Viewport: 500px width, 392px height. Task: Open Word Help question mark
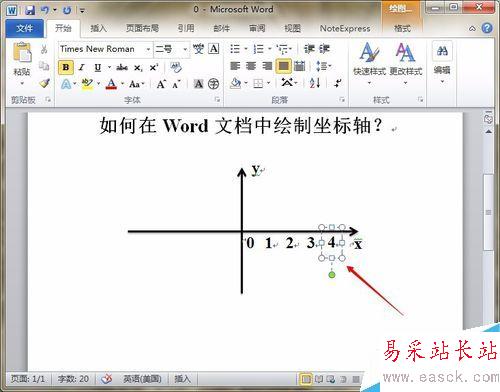tap(487, 28)
